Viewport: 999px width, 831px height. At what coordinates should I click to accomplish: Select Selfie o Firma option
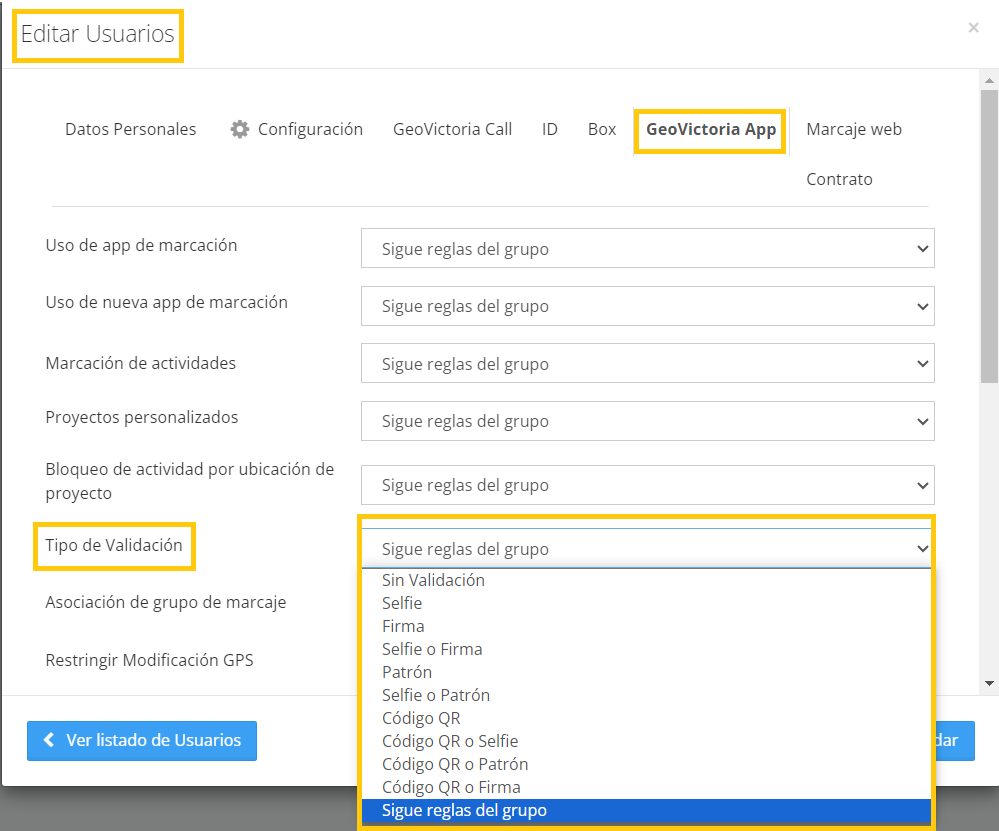coord(432,649)
